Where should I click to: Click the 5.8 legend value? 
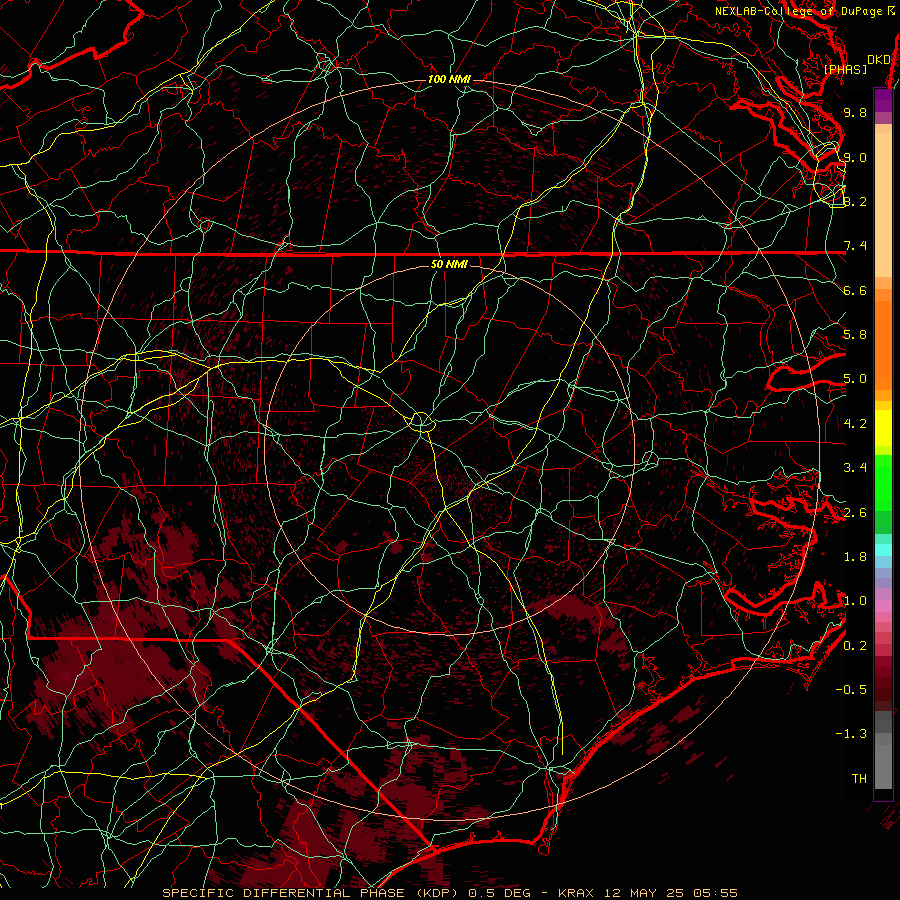click(x=855, y=335)
